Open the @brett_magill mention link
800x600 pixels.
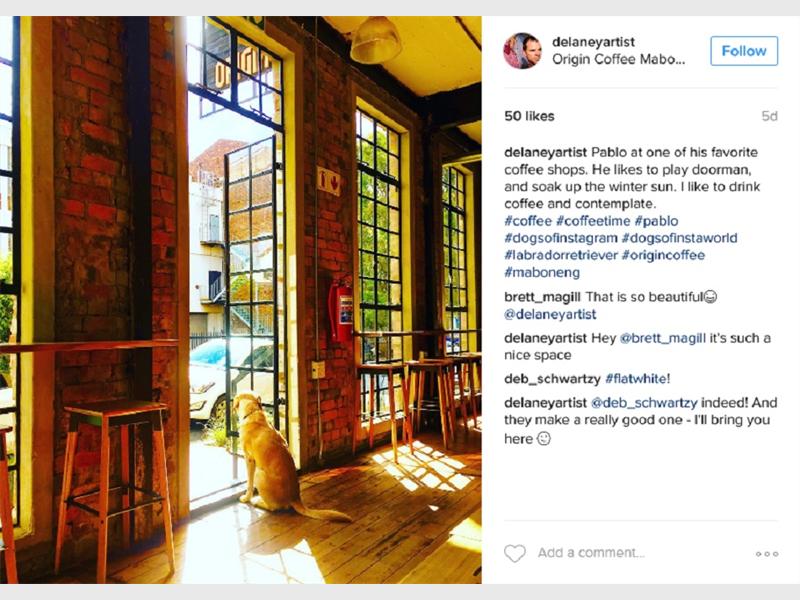[662, 338]
